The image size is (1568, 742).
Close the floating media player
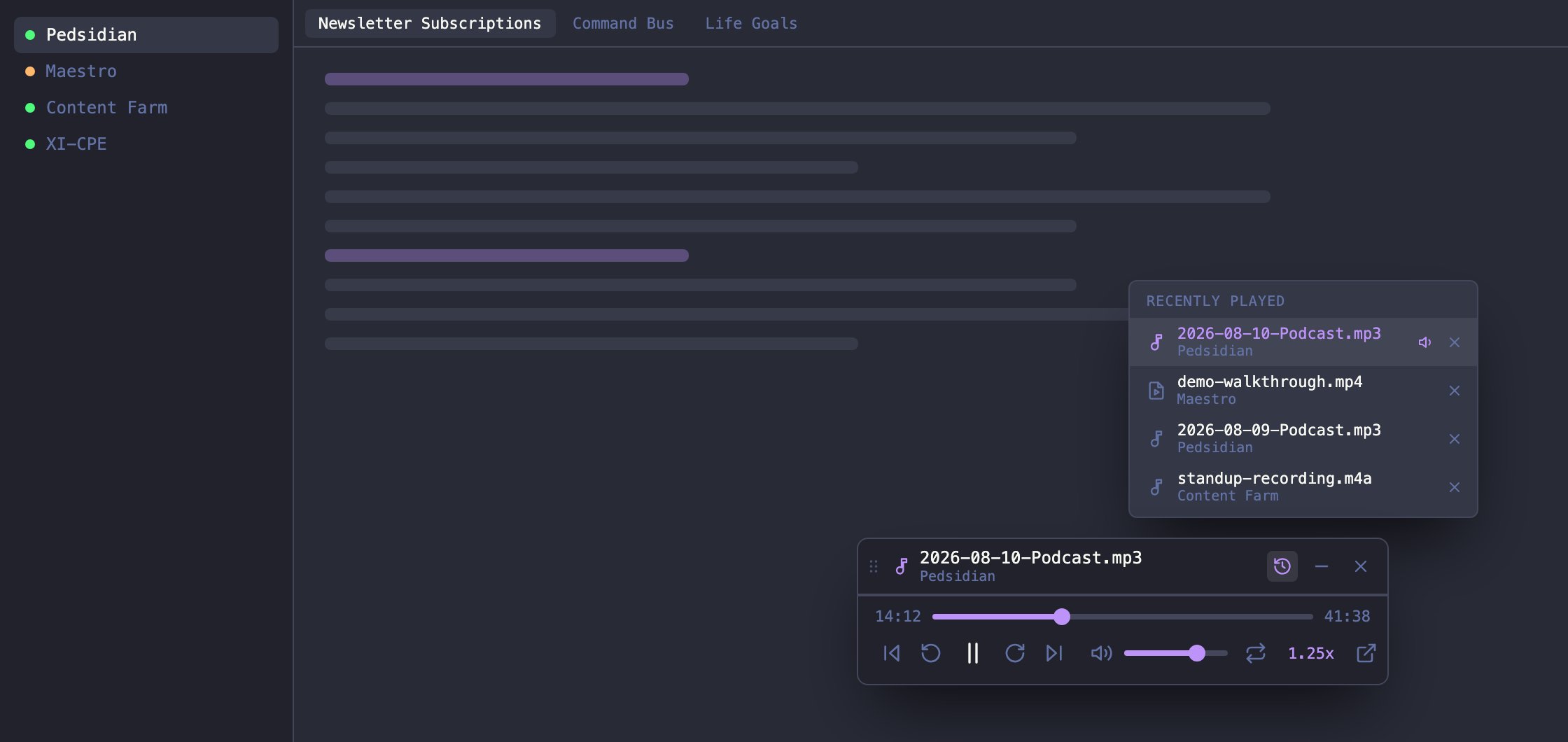point(1361,566)
